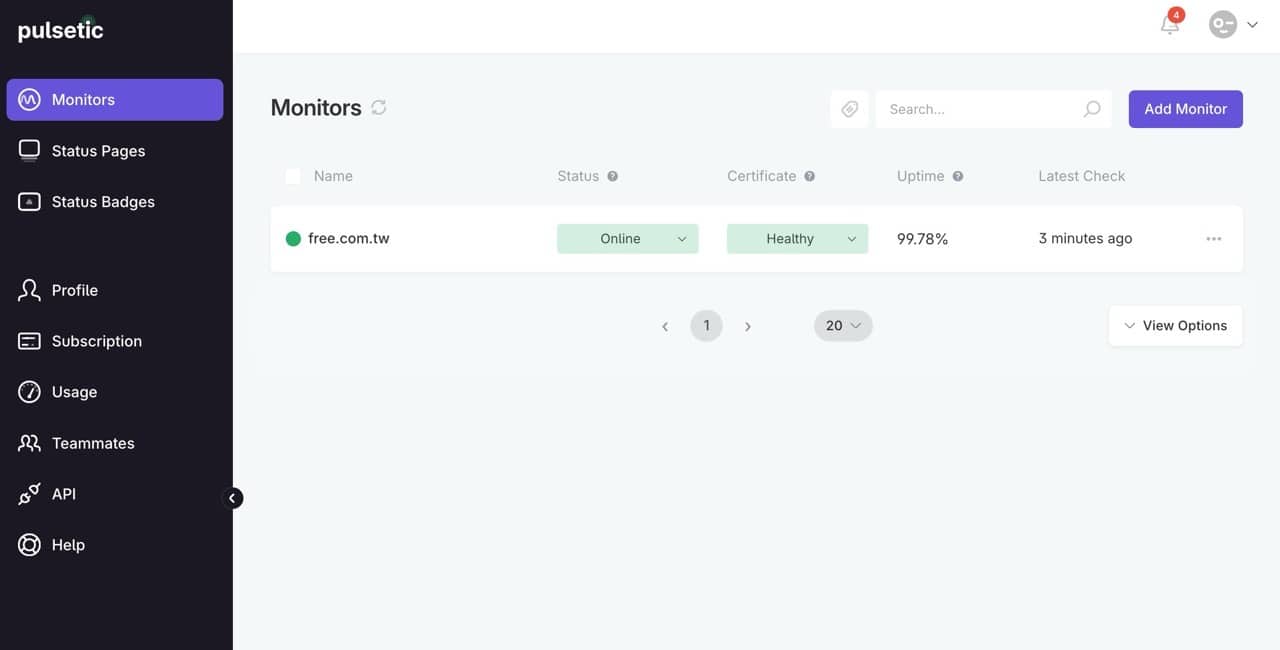
Task: Open the notifications bell icon
Action: click(x=1170, y=25)
